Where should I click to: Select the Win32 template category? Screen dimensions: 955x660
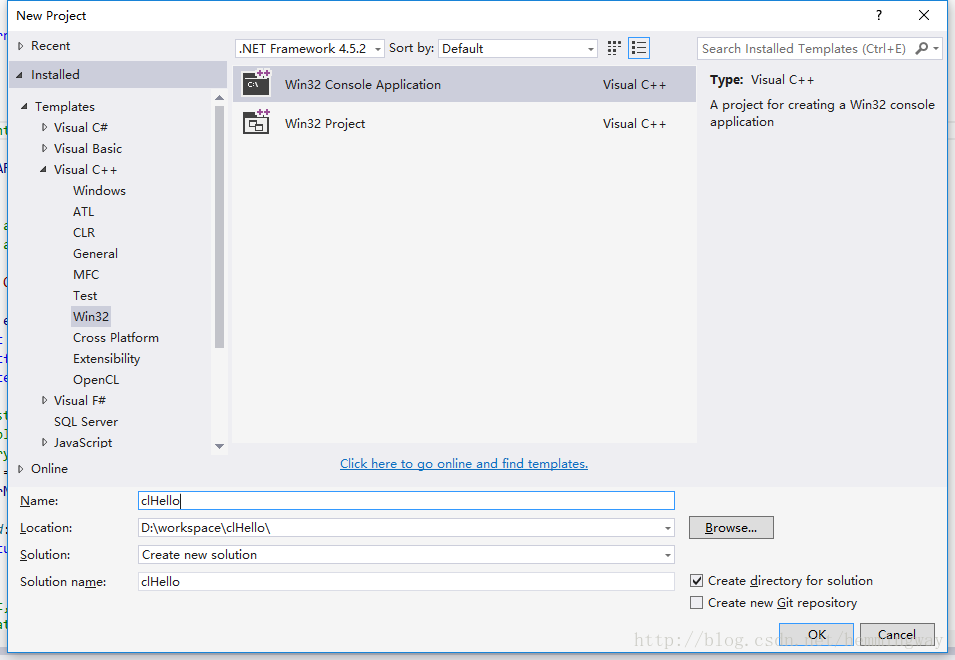click(x=91, y=317)
